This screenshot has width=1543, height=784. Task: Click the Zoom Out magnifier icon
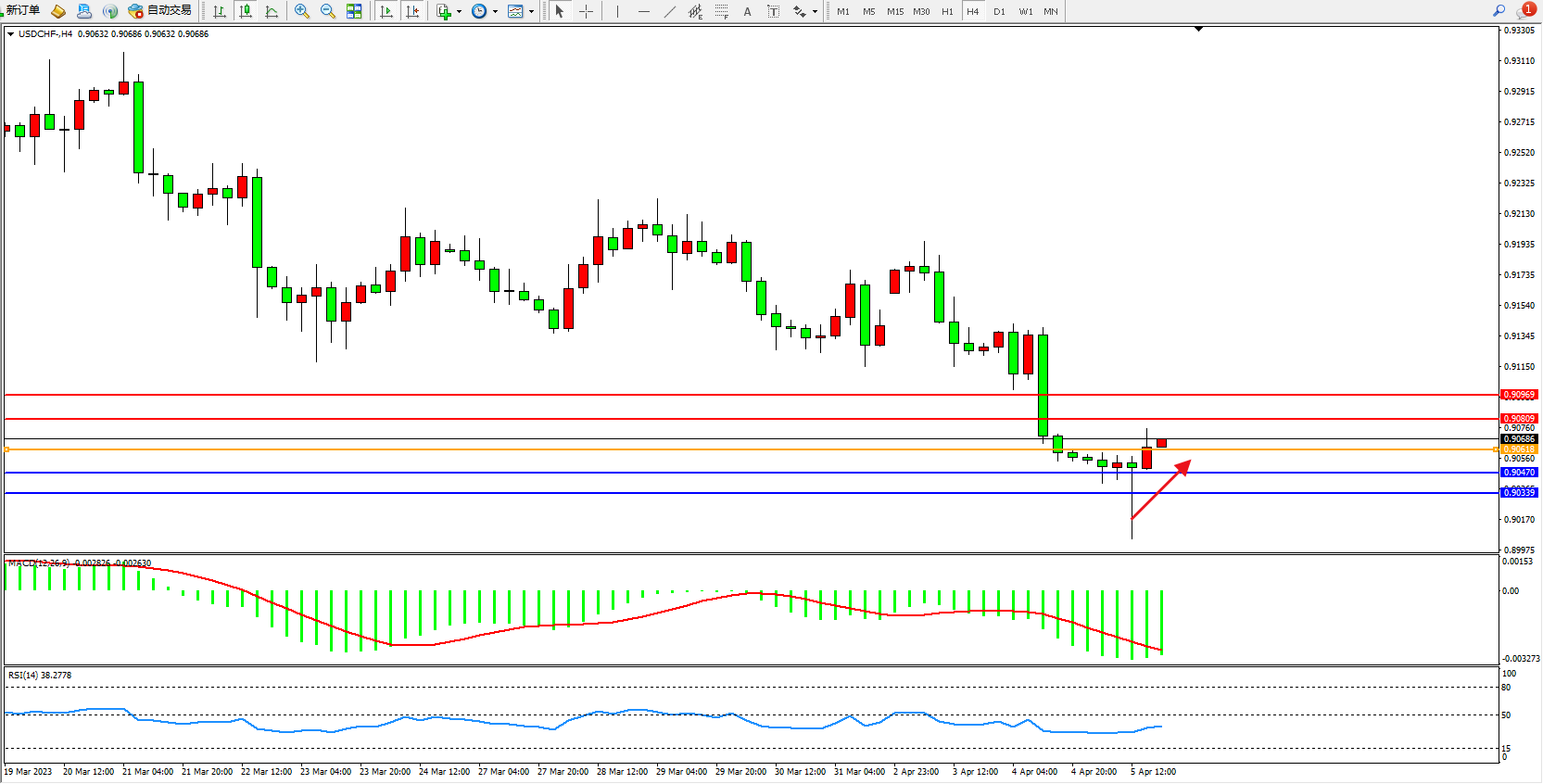pyautogui.click(x=327, y=11)
